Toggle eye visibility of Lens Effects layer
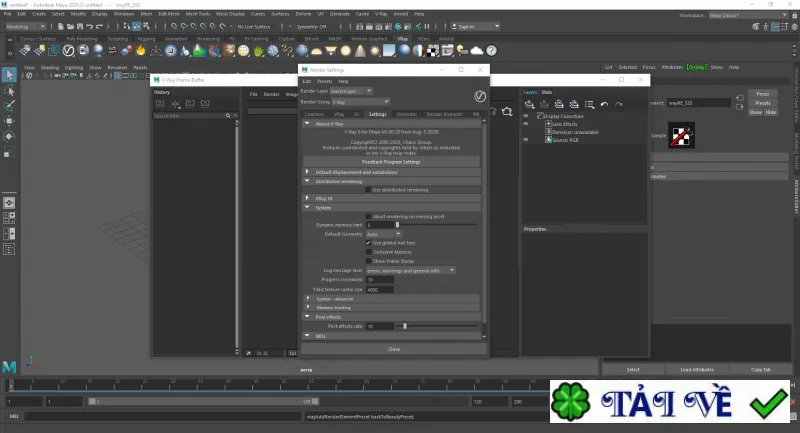800x433 pixels. click(526, 124)
